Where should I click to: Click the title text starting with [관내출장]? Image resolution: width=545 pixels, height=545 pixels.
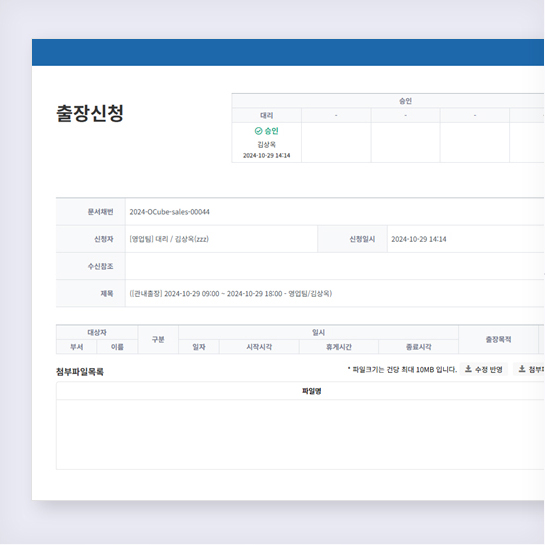pos(231,294)
